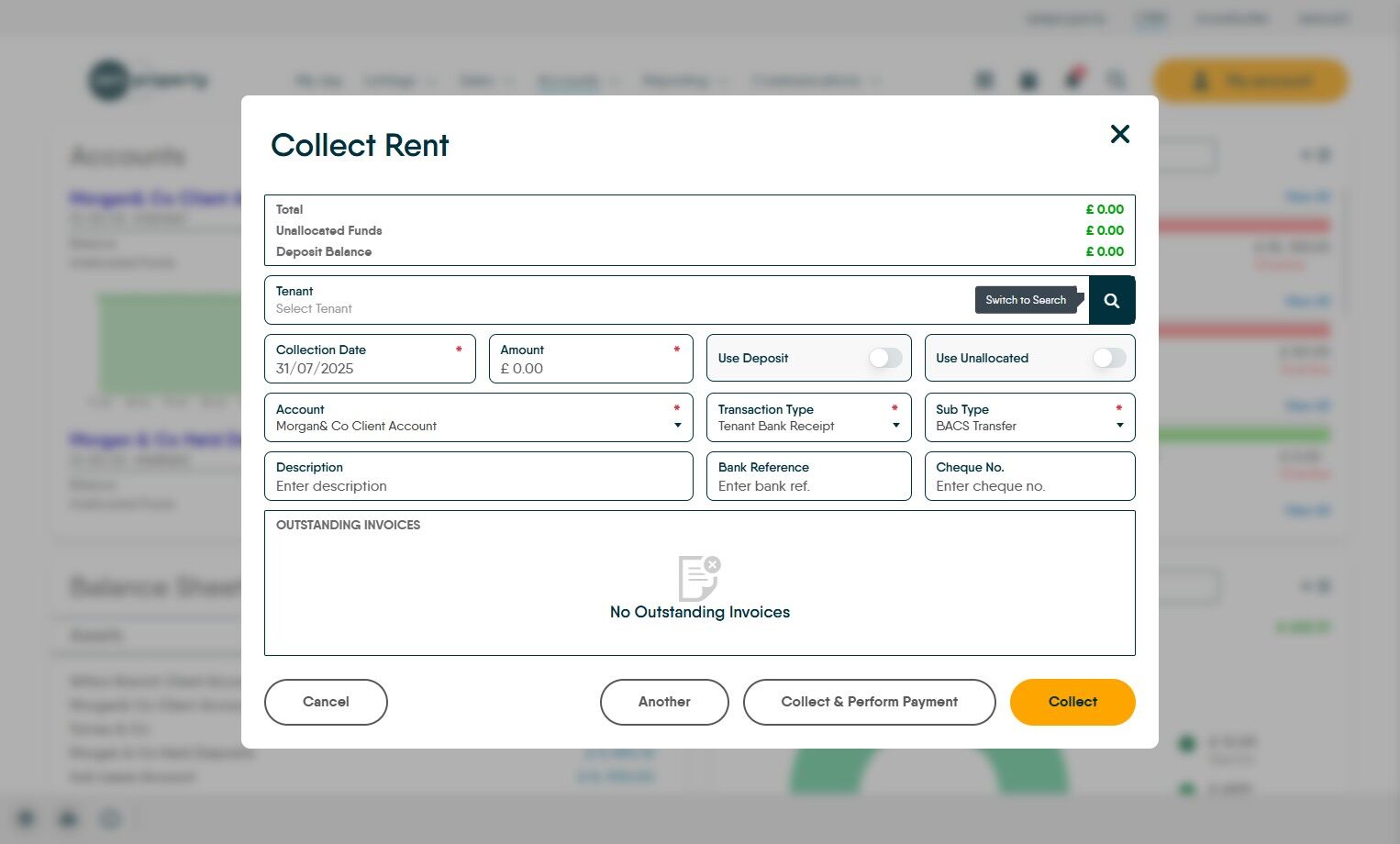Close the Collect Rent dialog
The width and height of the screenshot is (1400, 844).
click(1119, 134)
